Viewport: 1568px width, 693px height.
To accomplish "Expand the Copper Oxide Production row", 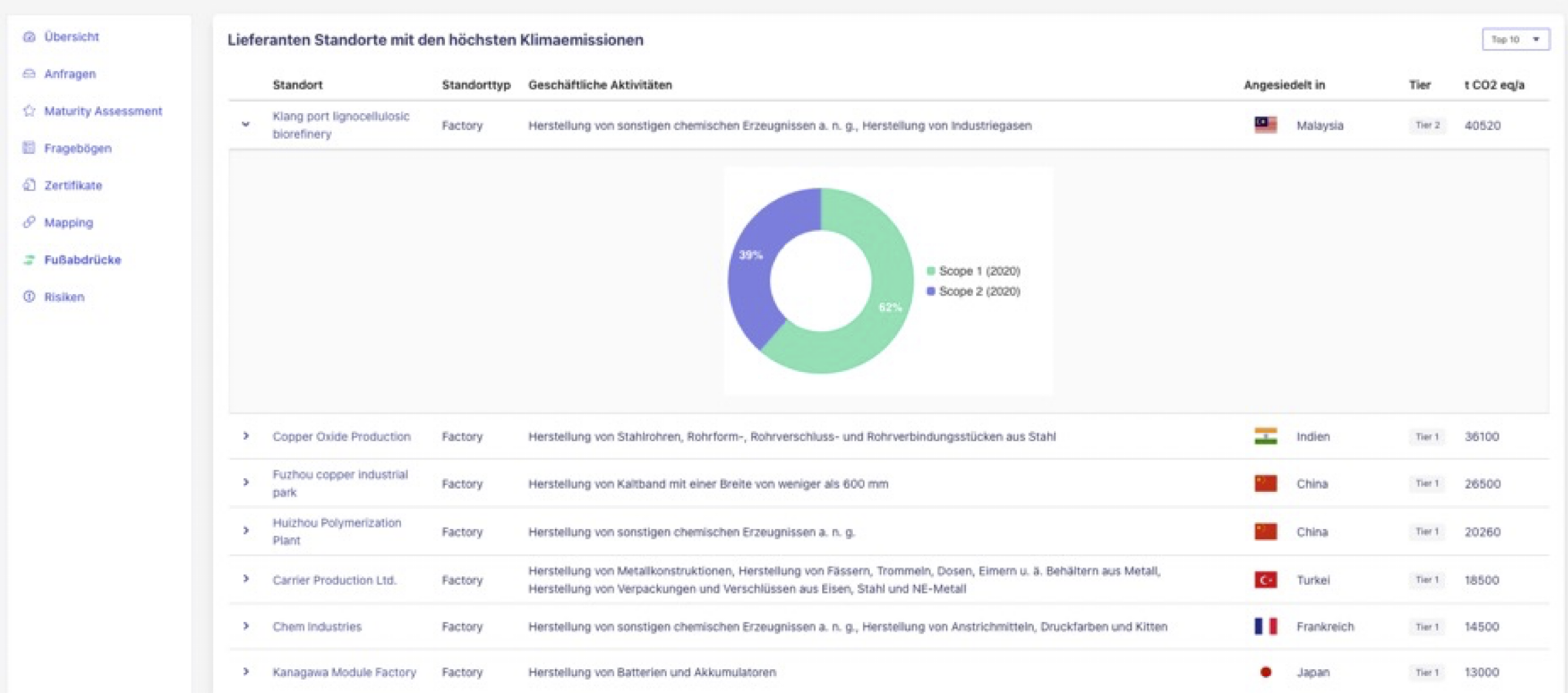I will pos(246,436).
